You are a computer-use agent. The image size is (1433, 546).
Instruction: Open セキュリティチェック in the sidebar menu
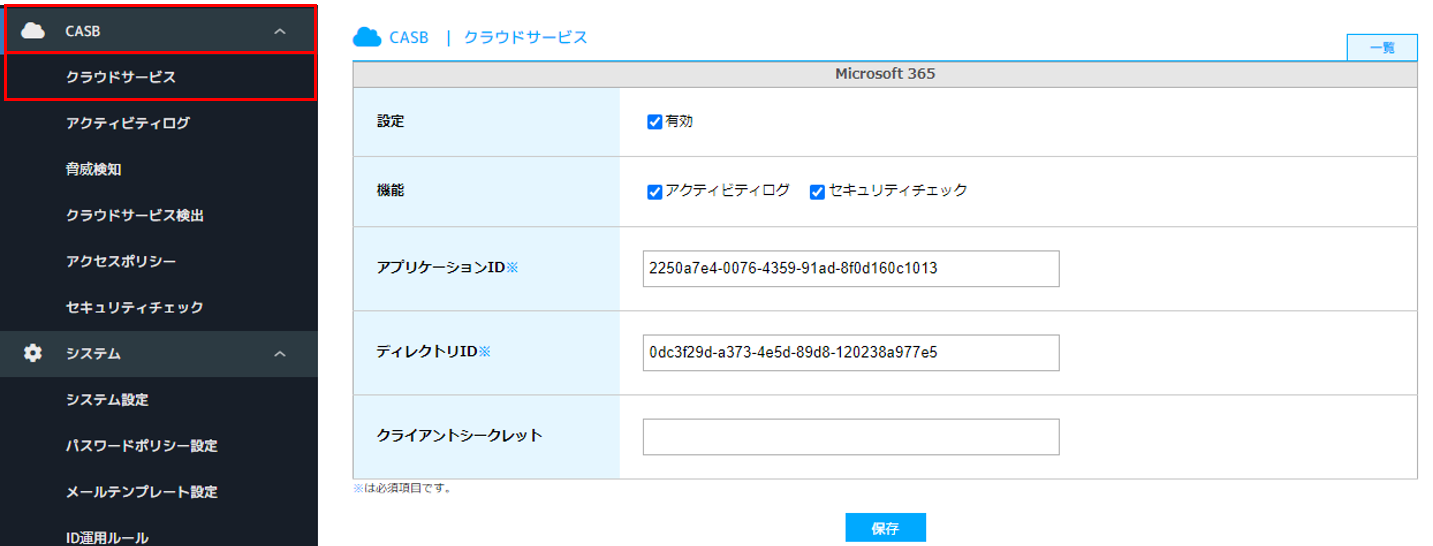[135, 307]
